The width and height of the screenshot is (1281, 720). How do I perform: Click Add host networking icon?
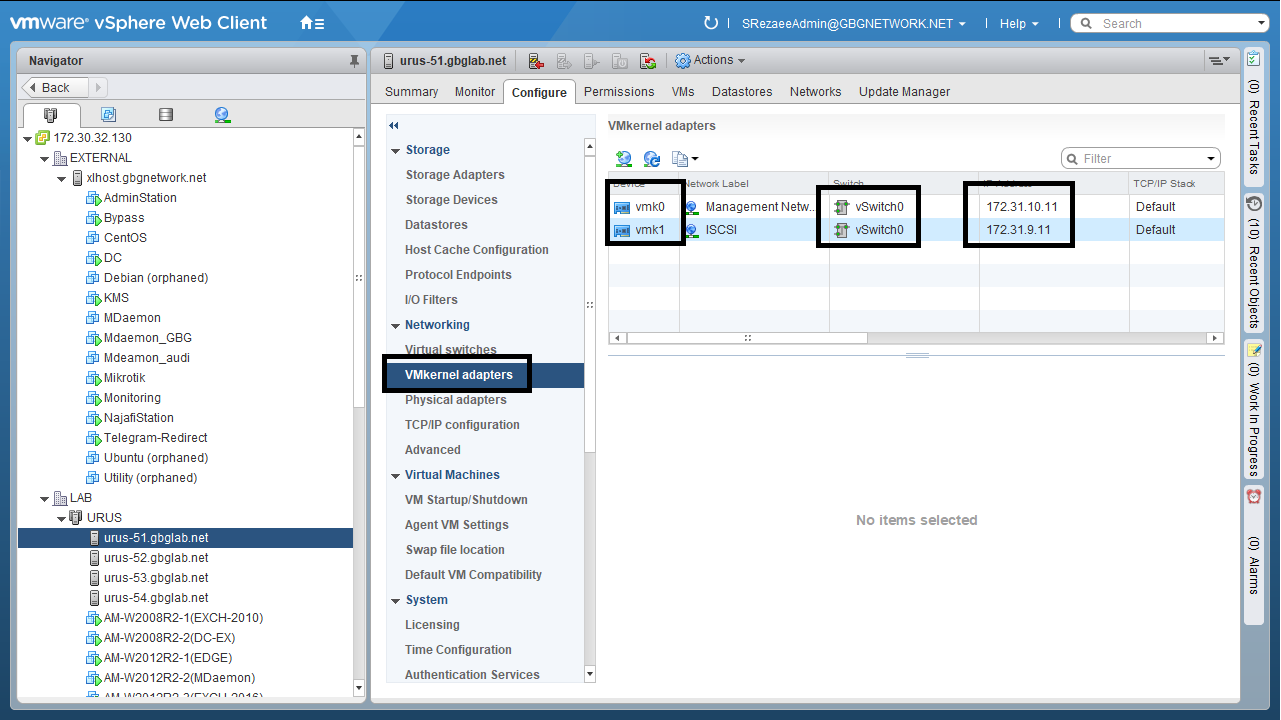(x=624, y=159)
